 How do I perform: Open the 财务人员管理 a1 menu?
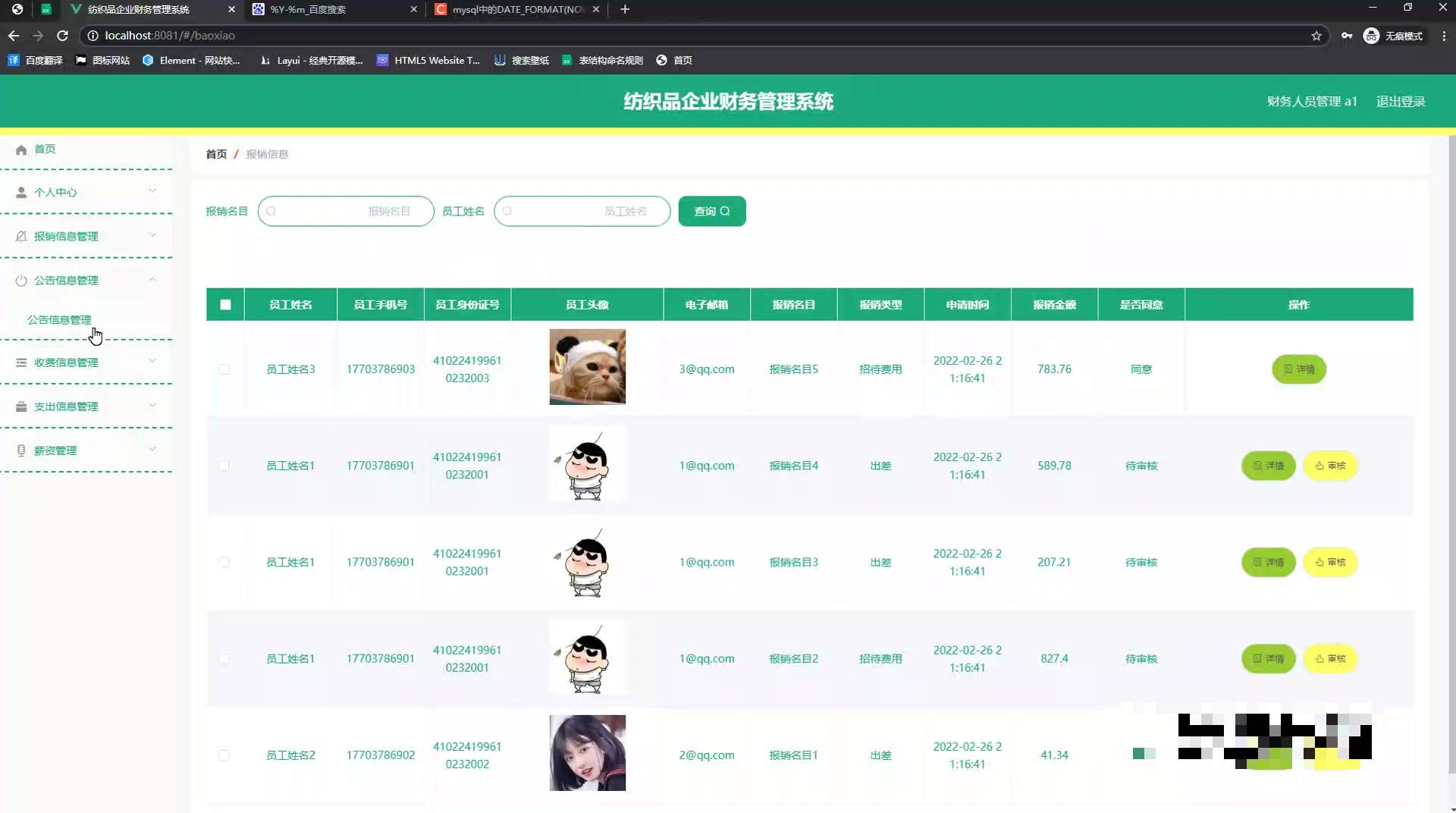(x=1311, y=101)
